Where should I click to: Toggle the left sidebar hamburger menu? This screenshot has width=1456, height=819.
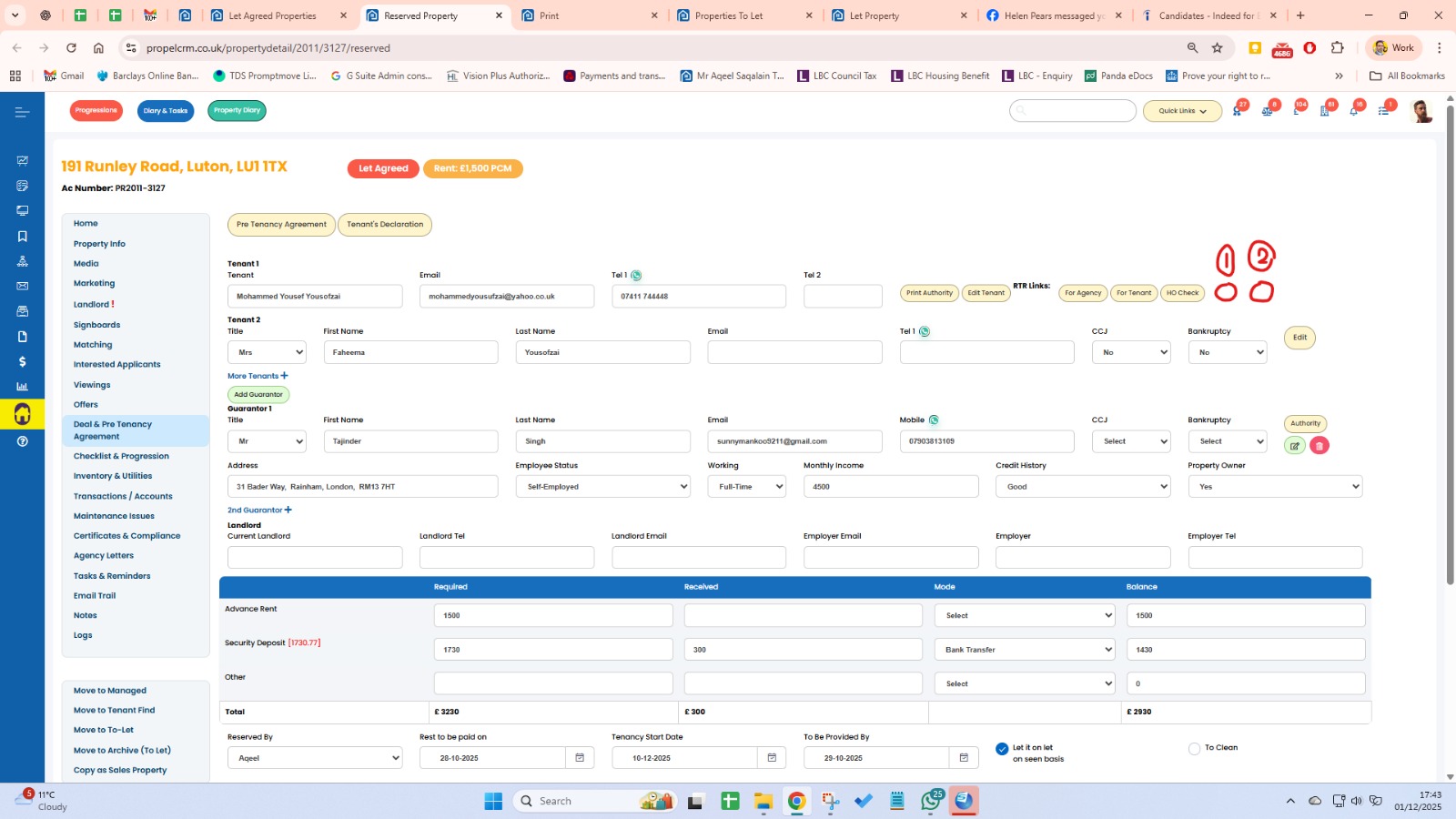(22, 112)
